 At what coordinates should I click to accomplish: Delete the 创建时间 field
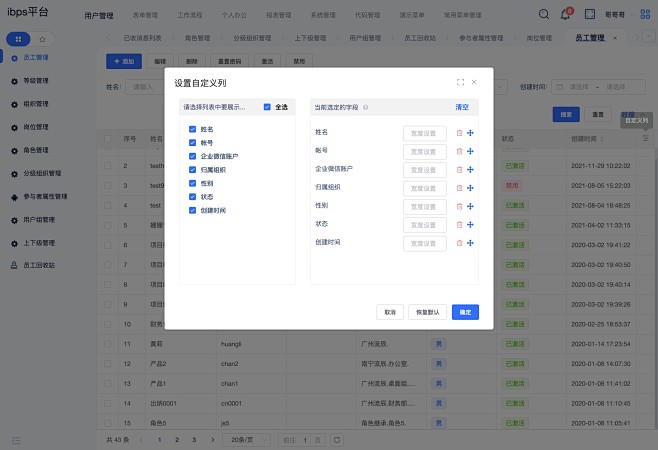coord(460,243)
